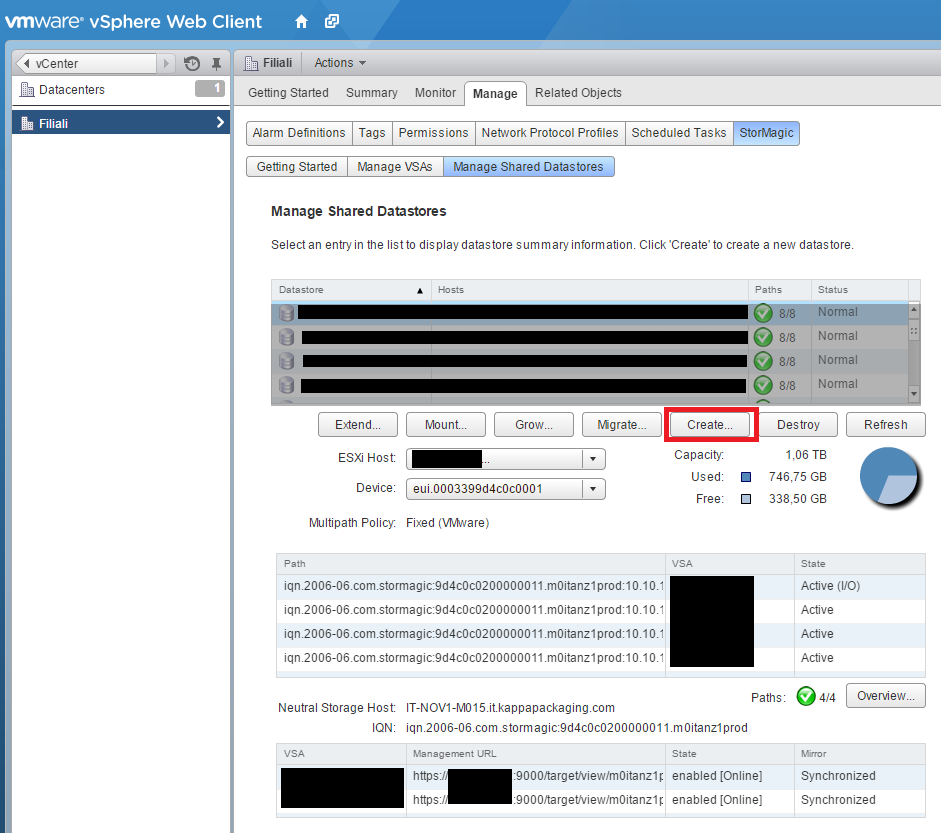
Task: Open the new window icon in header
Action: (x=332, y=22)
